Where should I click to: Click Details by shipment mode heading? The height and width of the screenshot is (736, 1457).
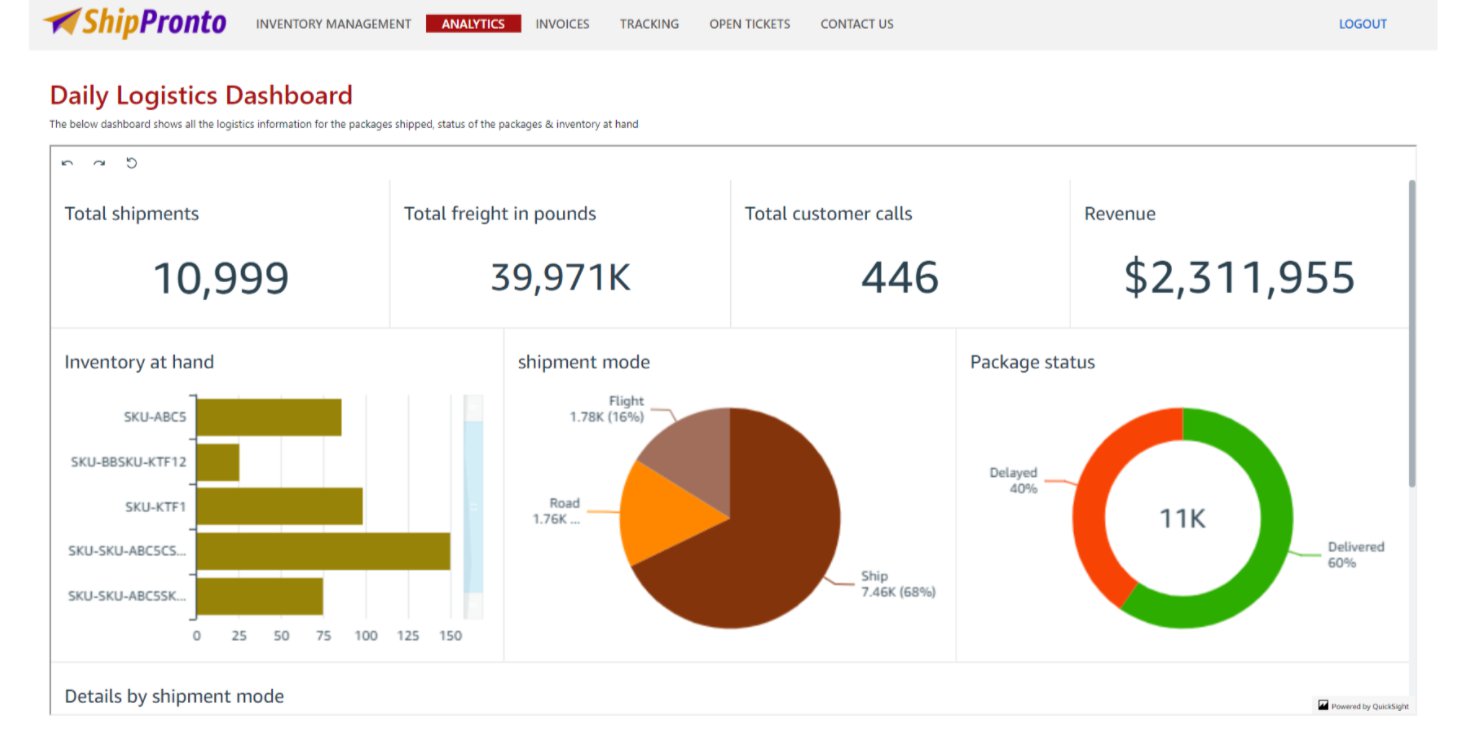pos(174,696)
